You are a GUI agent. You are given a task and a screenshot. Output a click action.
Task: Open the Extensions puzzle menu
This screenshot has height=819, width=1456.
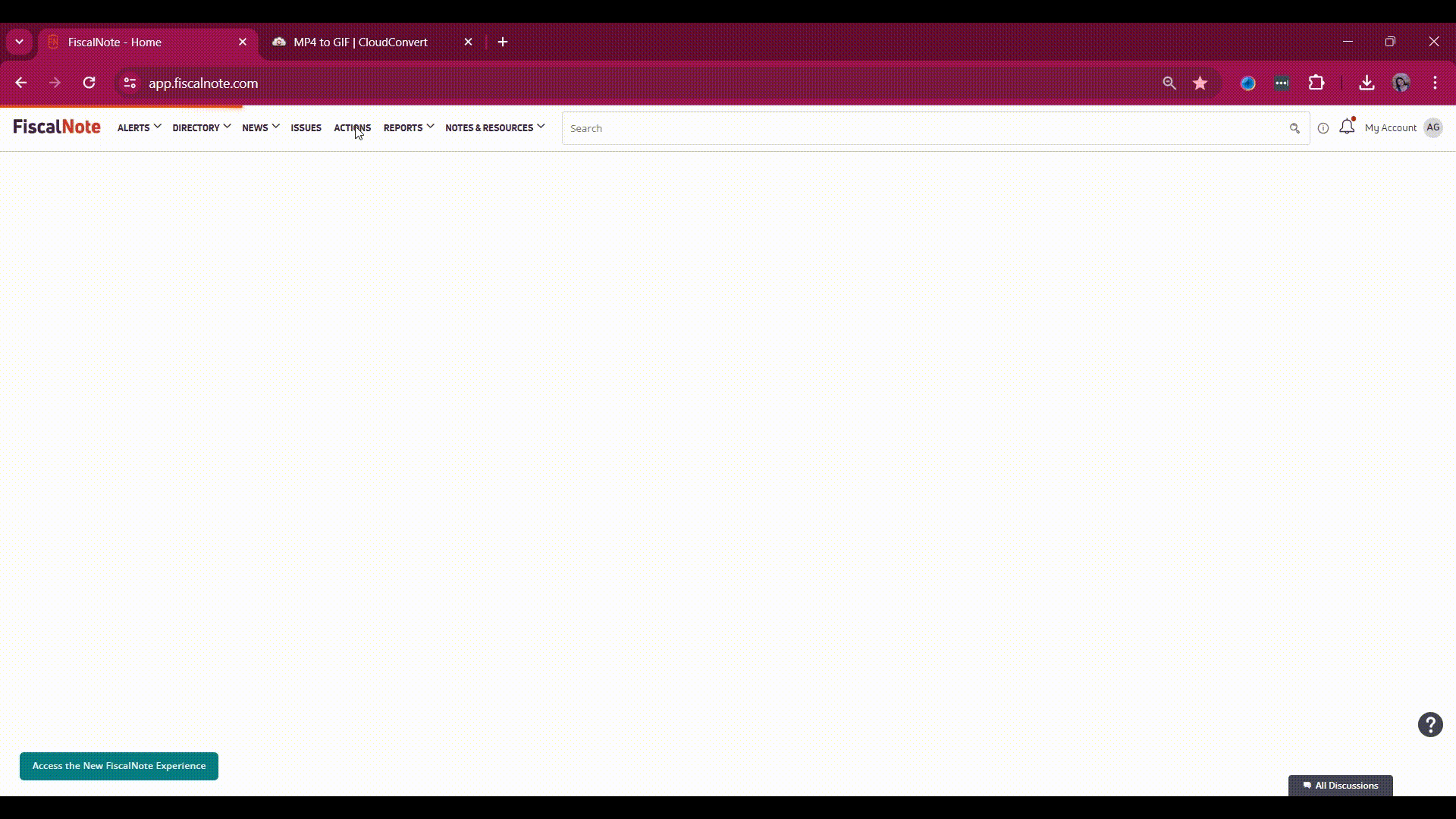[1316, 83]
